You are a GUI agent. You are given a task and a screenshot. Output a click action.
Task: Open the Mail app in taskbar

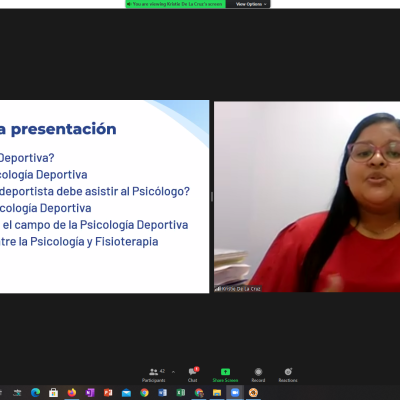126,393
